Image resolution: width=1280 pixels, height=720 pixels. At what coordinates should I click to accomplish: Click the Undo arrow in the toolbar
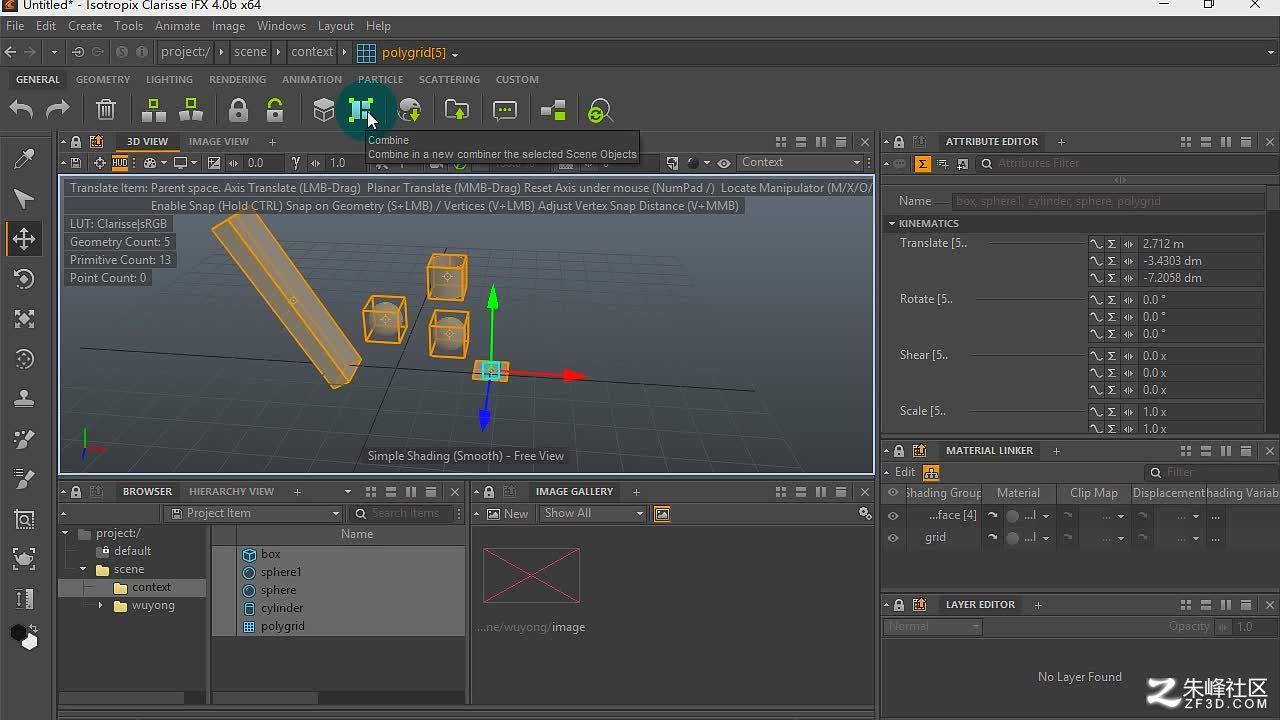(x=21, y=110)
